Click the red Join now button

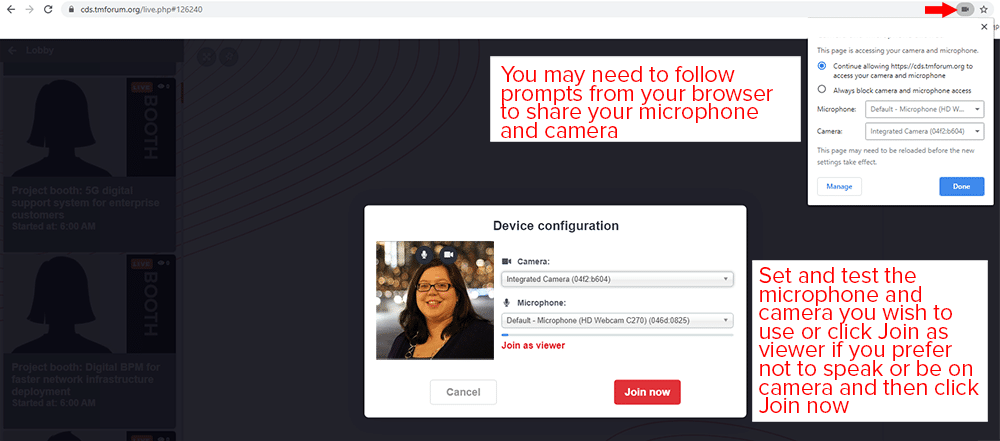click(647, 392)
